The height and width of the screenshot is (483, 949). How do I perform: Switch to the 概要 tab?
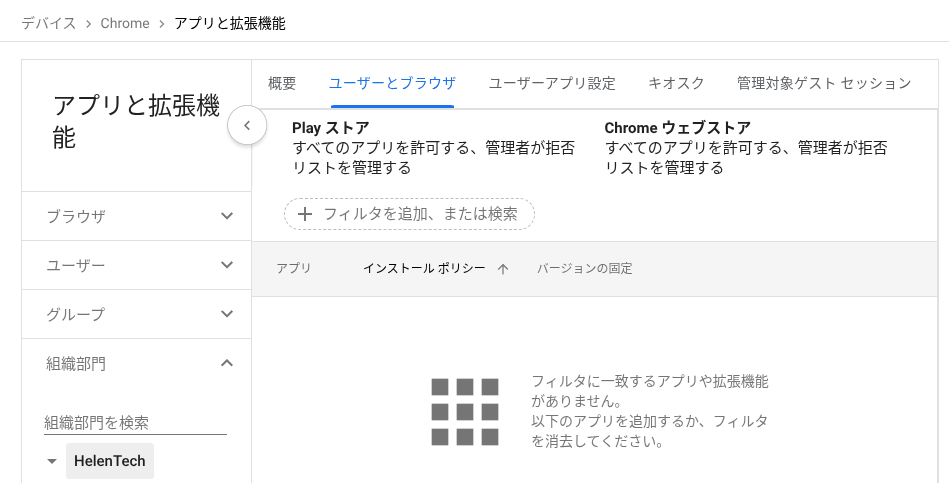point(282,84)
